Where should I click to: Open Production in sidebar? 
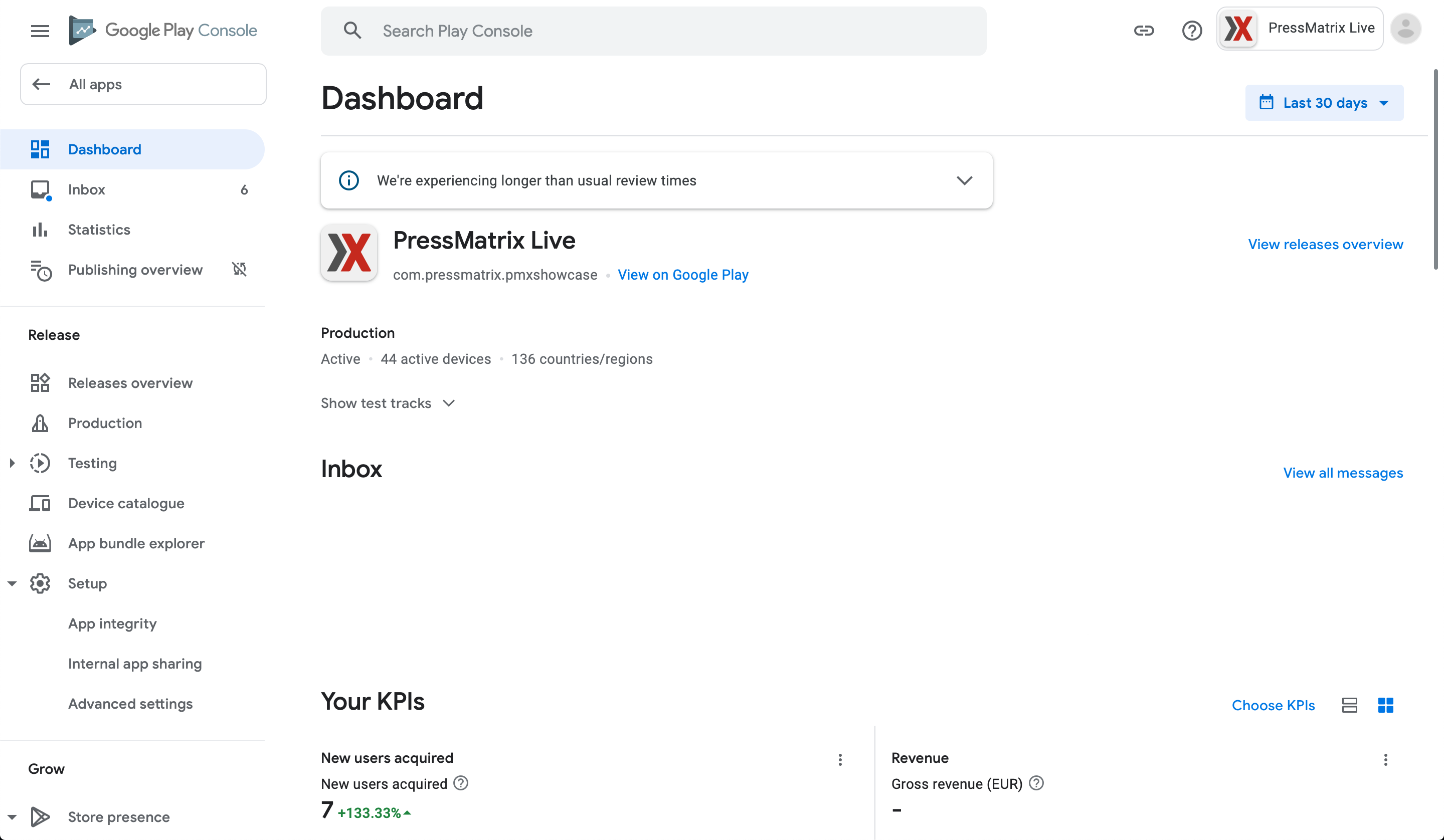pos(132,423)
